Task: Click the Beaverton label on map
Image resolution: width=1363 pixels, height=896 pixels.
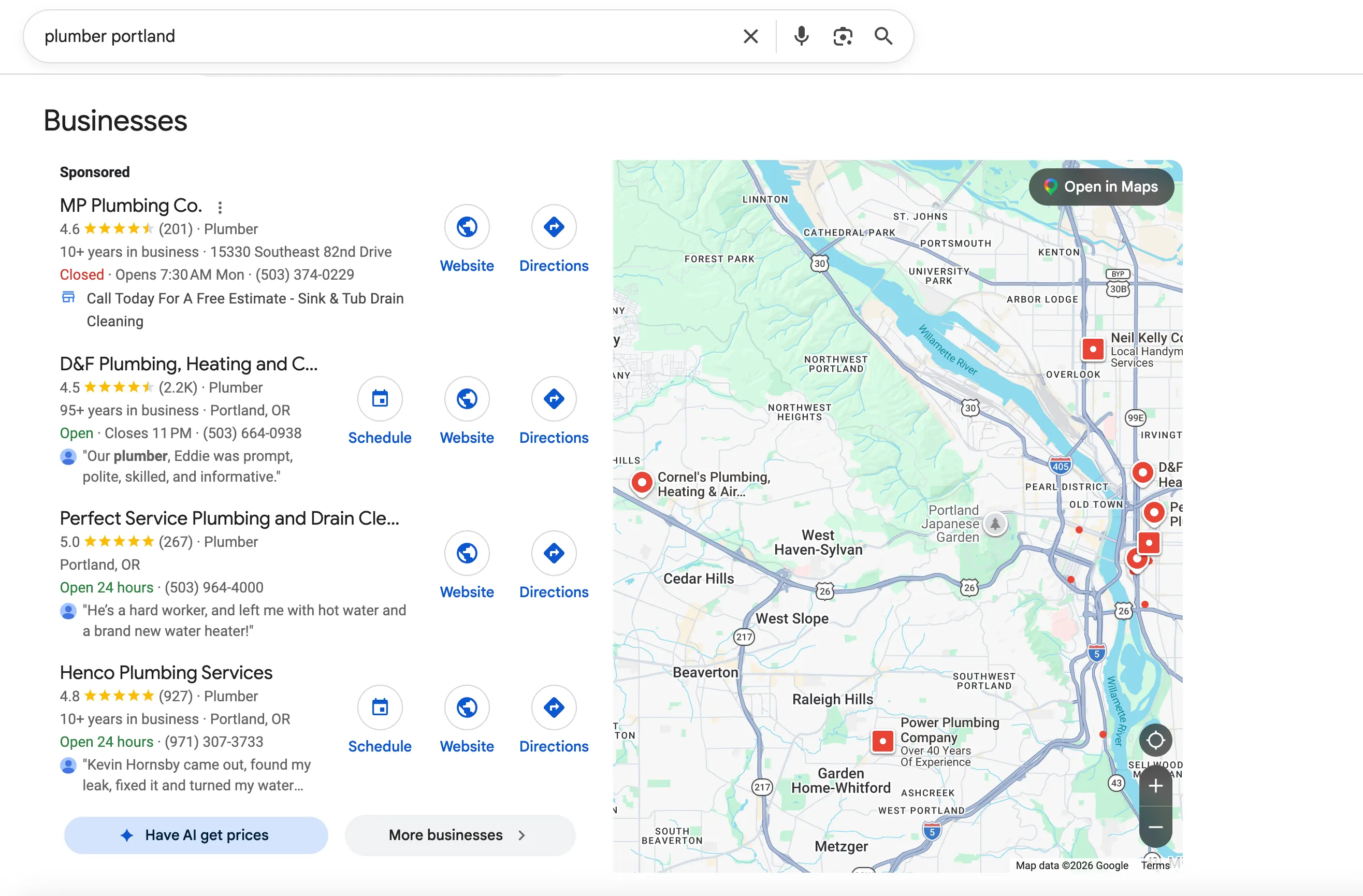Action: 705,672
